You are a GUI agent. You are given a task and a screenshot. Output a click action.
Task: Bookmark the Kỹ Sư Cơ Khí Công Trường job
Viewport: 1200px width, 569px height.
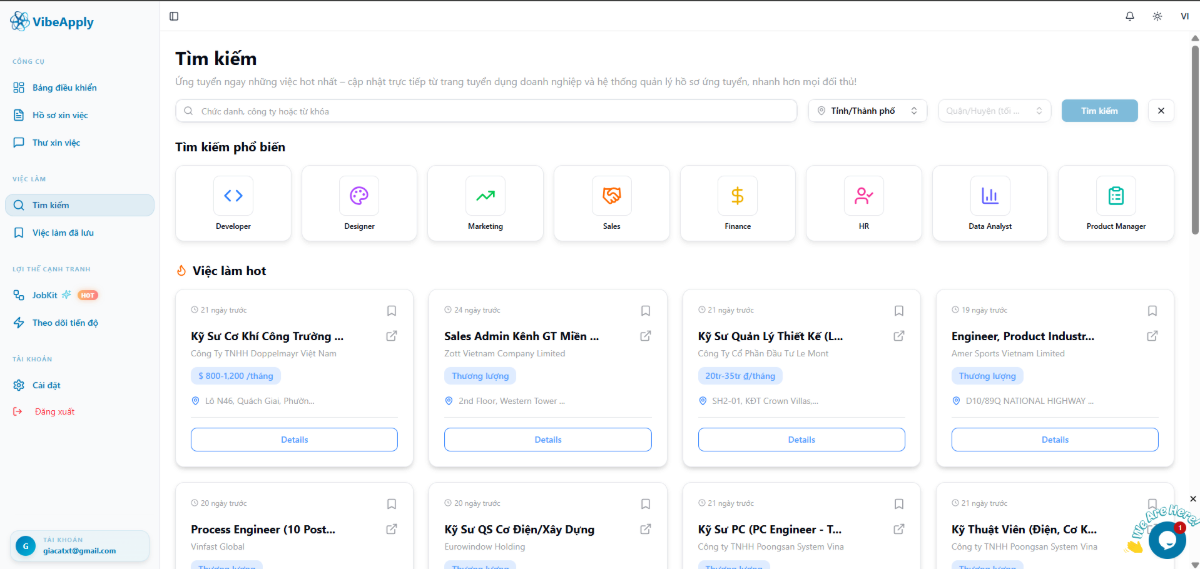392,311
